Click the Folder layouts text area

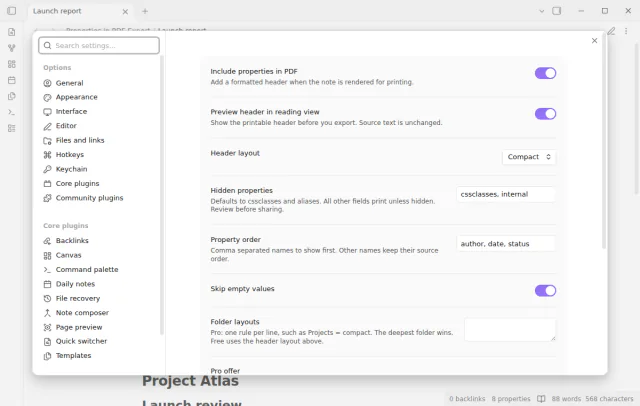(510, 330)
